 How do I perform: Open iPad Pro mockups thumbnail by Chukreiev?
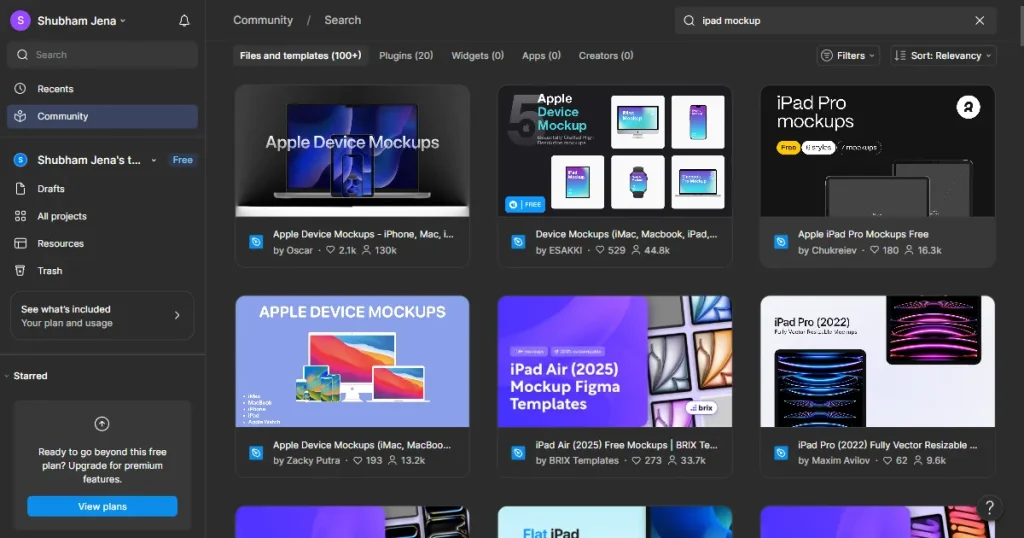click(877, 151)
